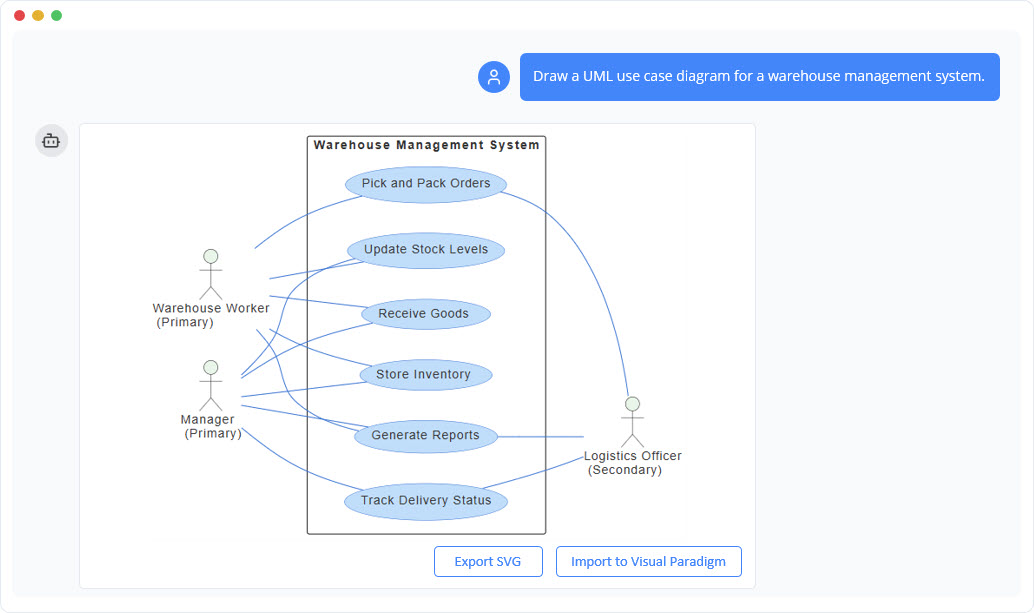Viewport: 1034px width, 613px height.
Task: Click the Generate Reports oval
Action: point(425,435)
